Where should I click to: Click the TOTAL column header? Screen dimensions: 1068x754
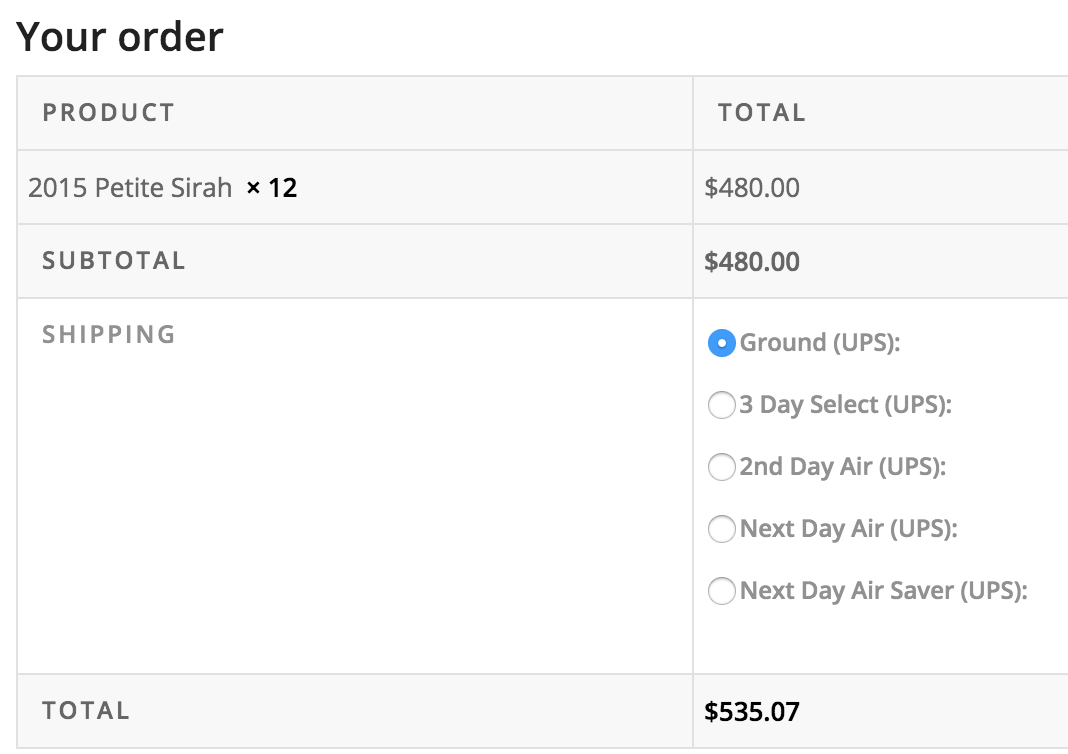761,112
